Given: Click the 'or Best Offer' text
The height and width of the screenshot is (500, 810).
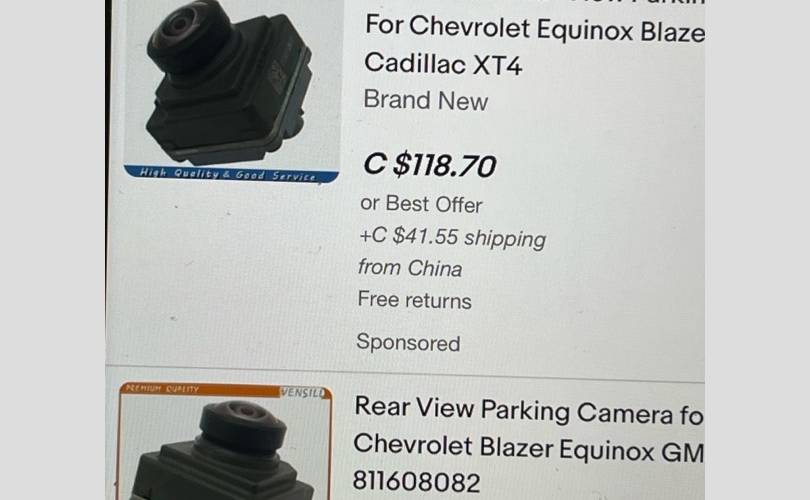Looking at the screenshot, I should (421, 204).
